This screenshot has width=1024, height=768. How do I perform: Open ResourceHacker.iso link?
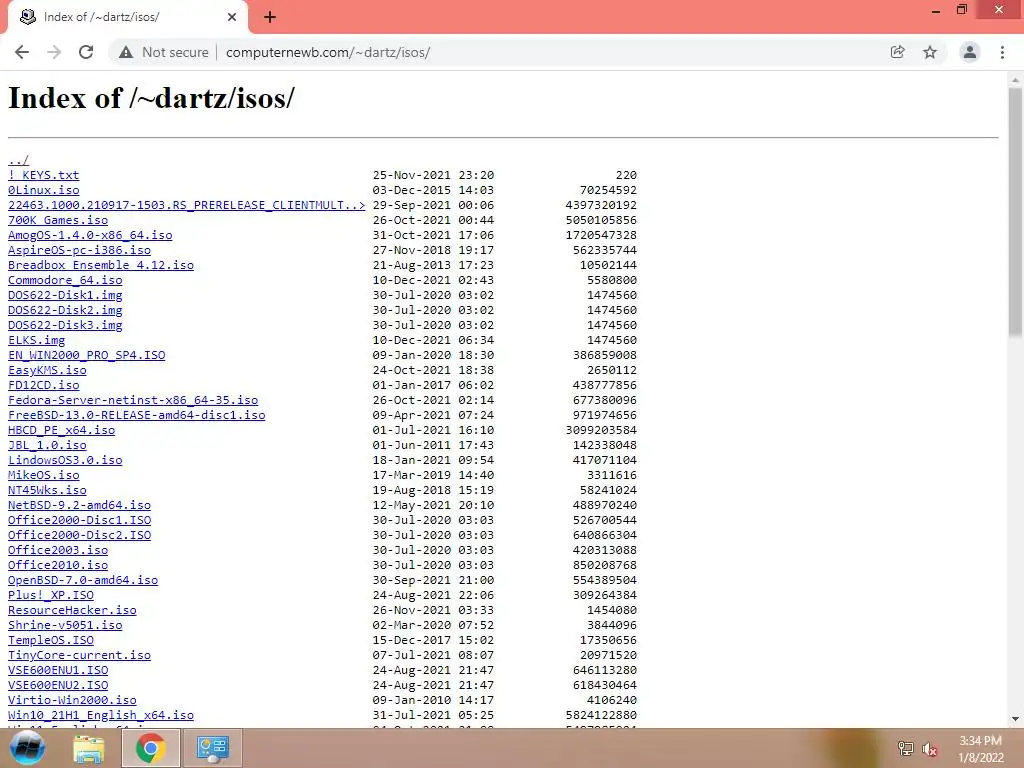(x=72, y=611)
